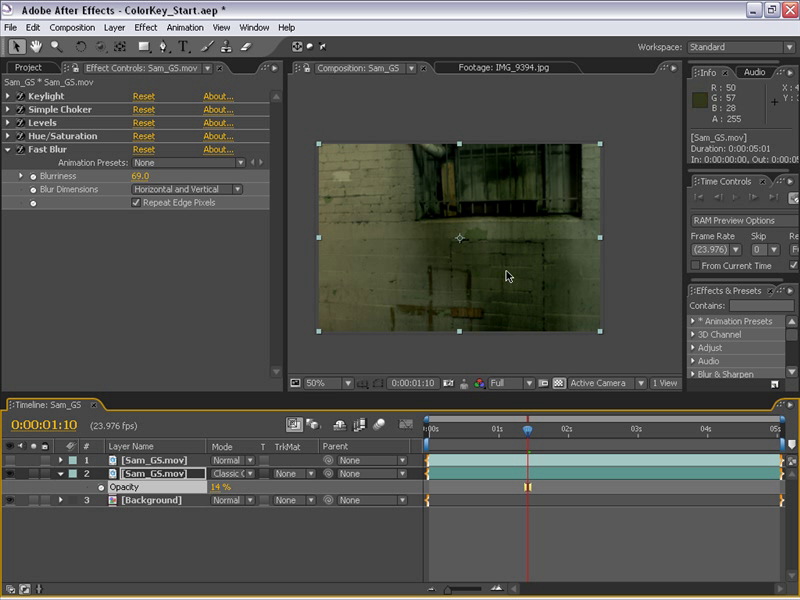
Task: Click the dark green color swatch in Info
Action: pos(700,99)
